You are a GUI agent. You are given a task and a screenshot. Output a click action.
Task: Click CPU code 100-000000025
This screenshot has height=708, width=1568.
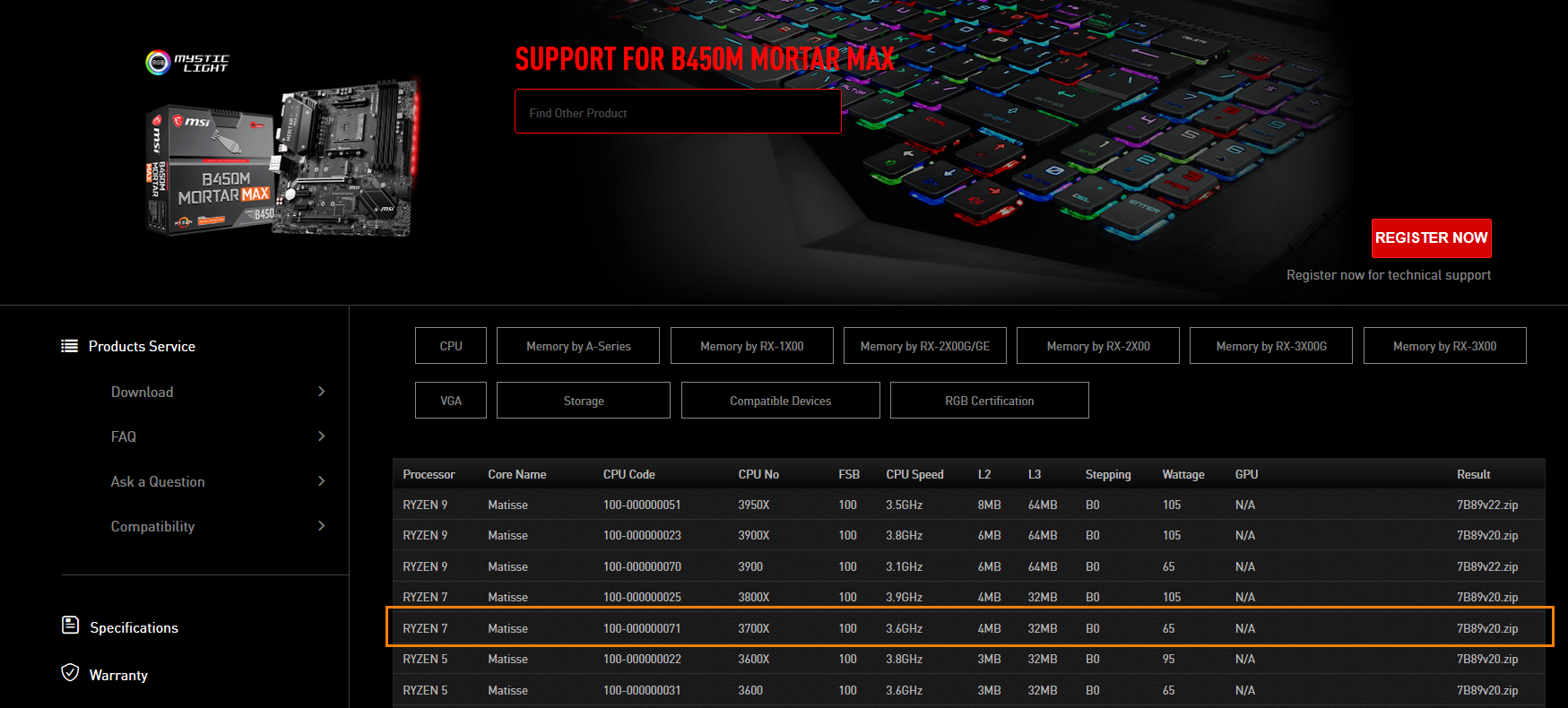[x=642, y=597]
